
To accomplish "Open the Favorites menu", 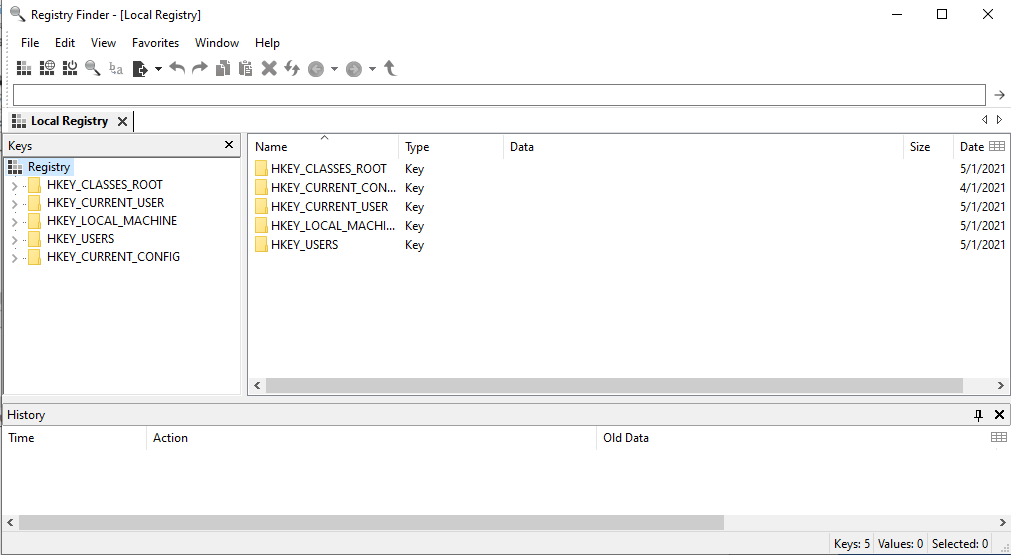I will (x=155, y=43).
